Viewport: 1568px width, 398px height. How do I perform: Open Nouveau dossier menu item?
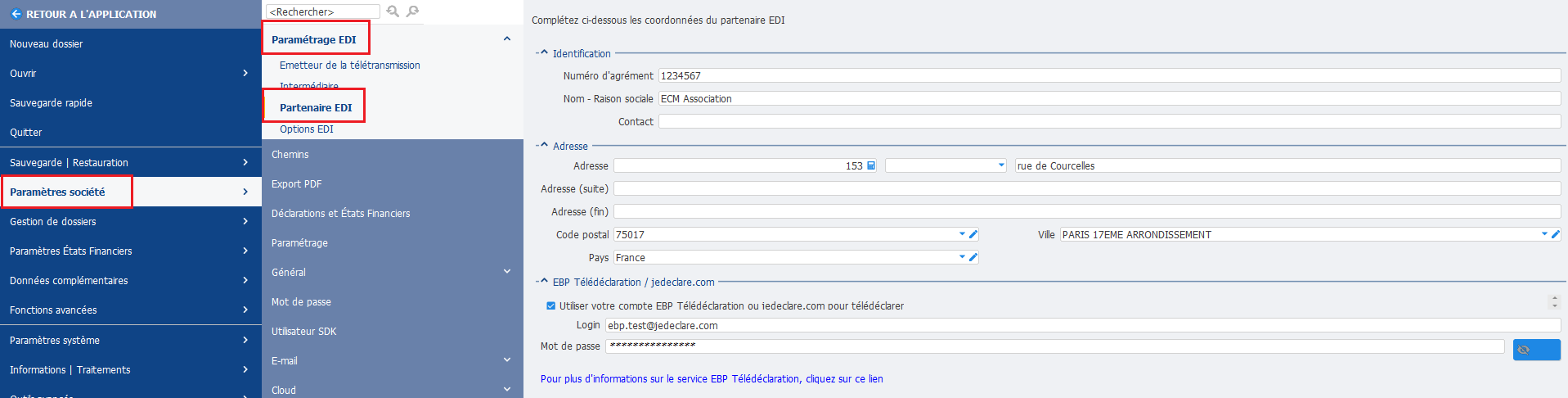[131, 43]
